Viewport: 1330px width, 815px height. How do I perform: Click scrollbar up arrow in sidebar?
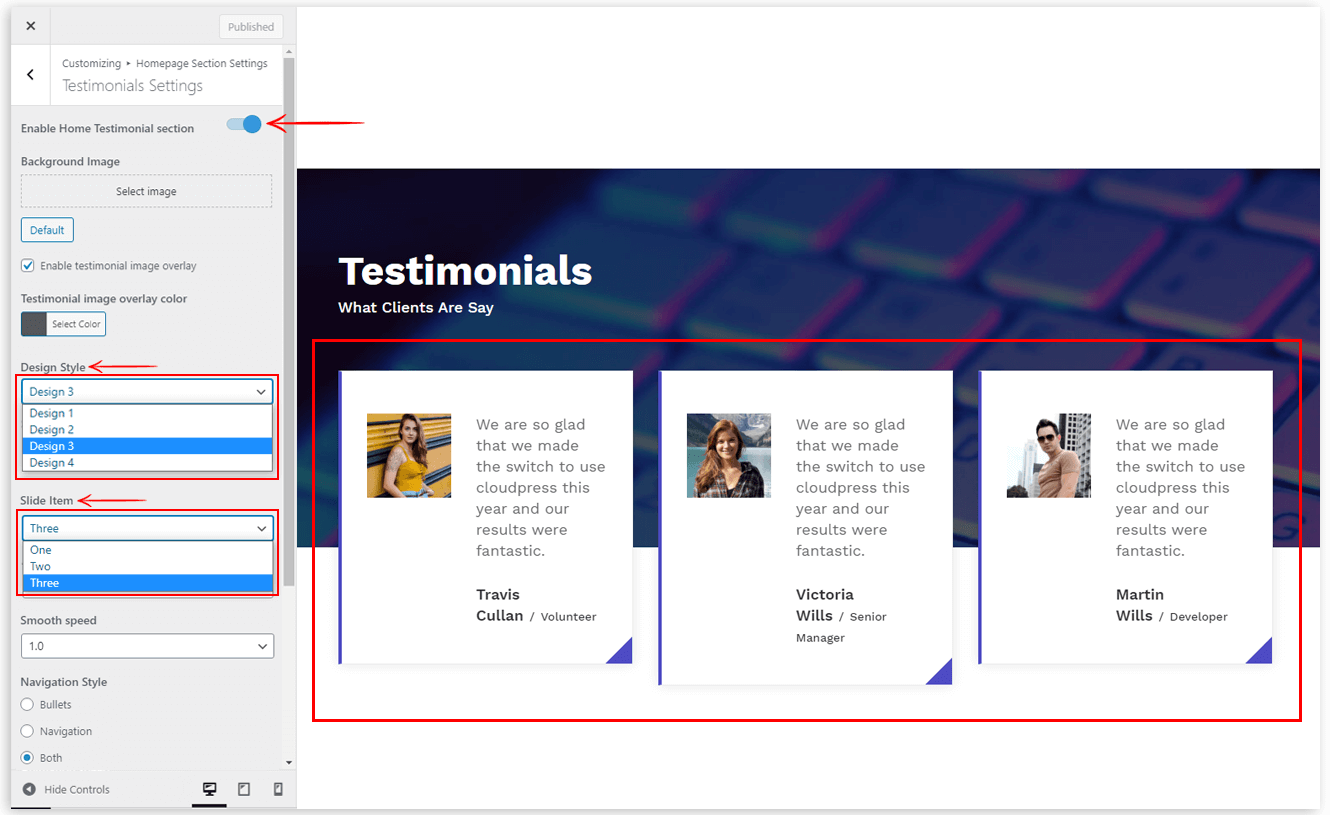coord(289,50)
